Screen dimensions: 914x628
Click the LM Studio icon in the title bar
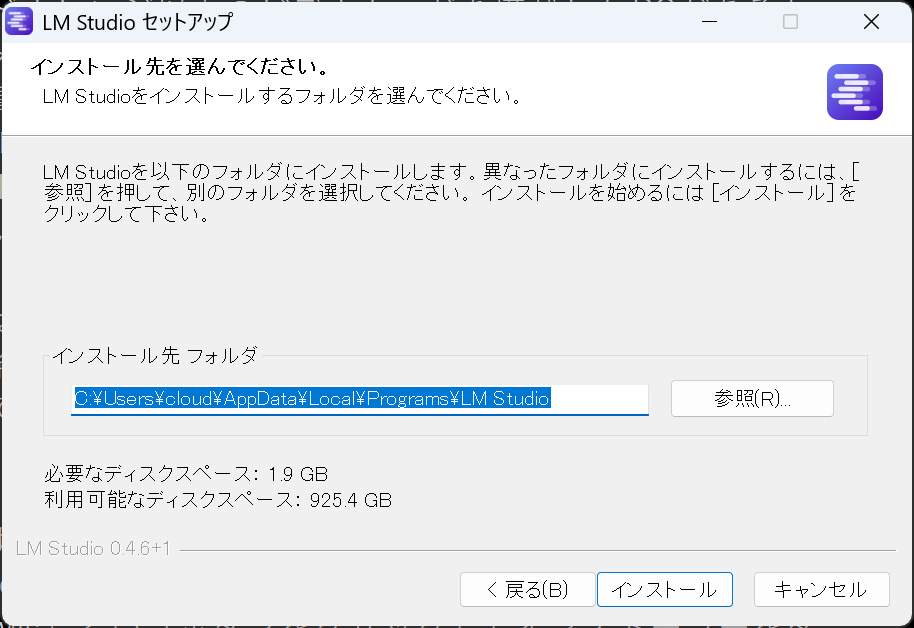[19, 20]
